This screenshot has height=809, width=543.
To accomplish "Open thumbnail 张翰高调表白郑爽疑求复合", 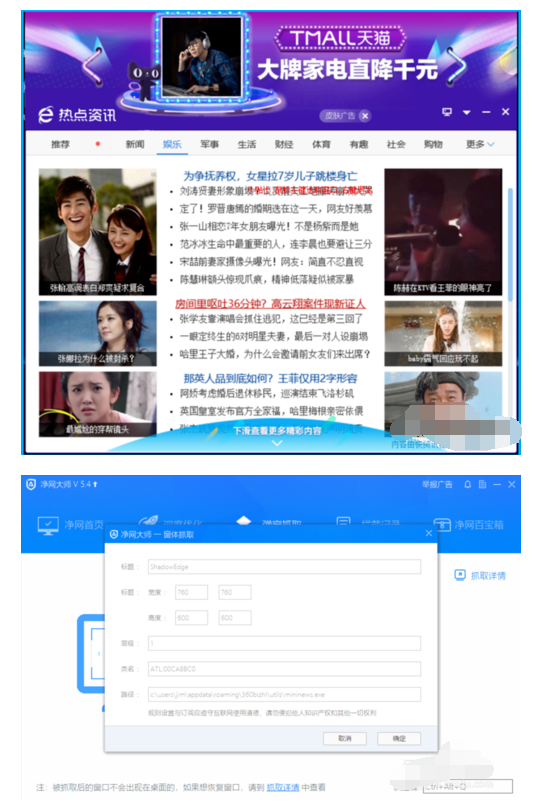I will click(98, 232).
